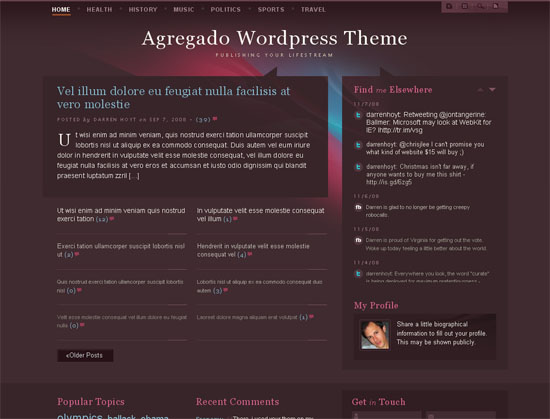The height and width of the screenshot is (419, 550).
Task: Open post 'Hendrerit in vulputate velit esse'
Action: coord(253,250)
